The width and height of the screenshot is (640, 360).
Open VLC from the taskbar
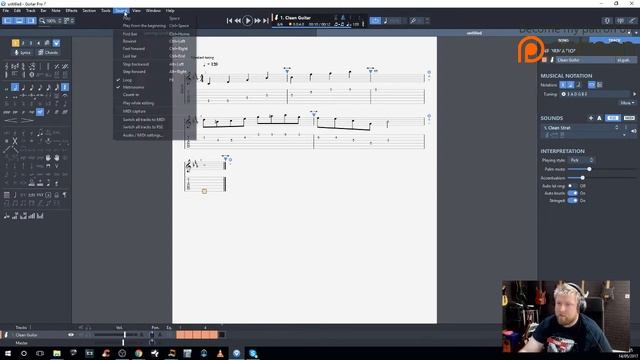coord(220,353)
